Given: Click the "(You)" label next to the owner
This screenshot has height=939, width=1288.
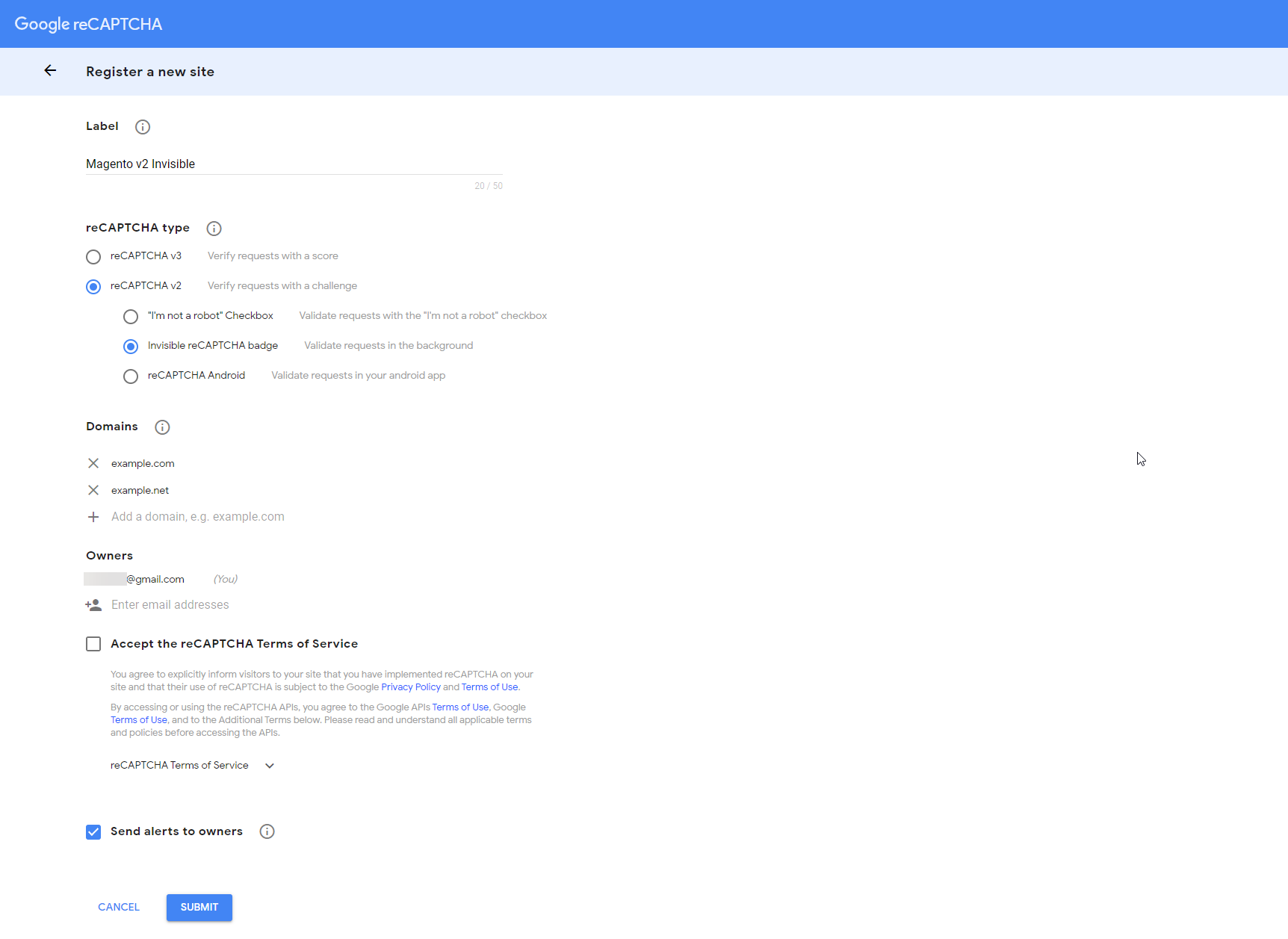Looking at the screenshot, I should click(226, 579).
